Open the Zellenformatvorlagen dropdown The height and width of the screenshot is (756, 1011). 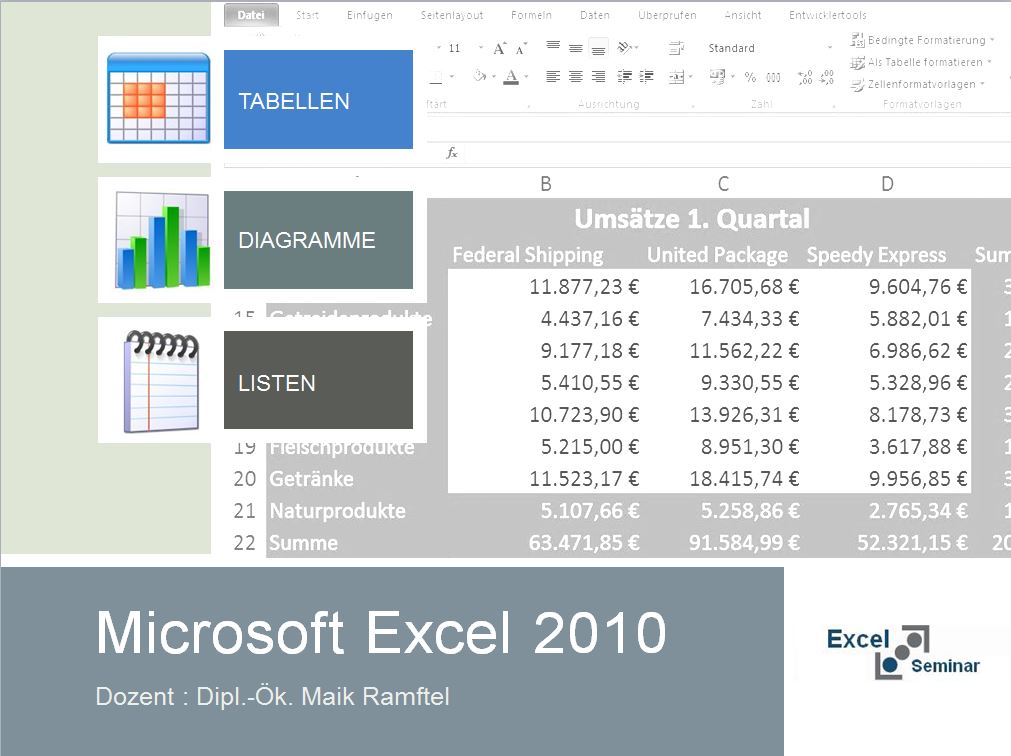click(x=917, y=84)
